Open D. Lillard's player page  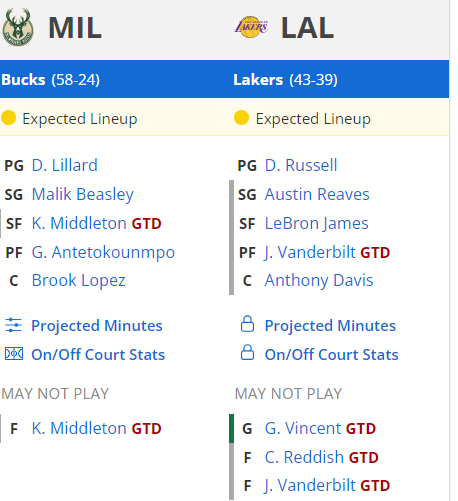coord(65,165)
